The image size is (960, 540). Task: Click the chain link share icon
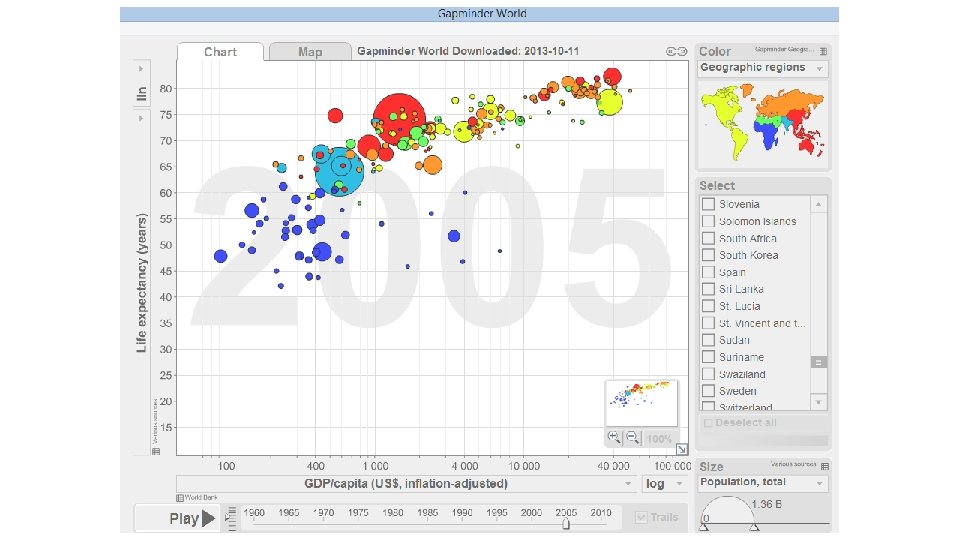point(677,51)
